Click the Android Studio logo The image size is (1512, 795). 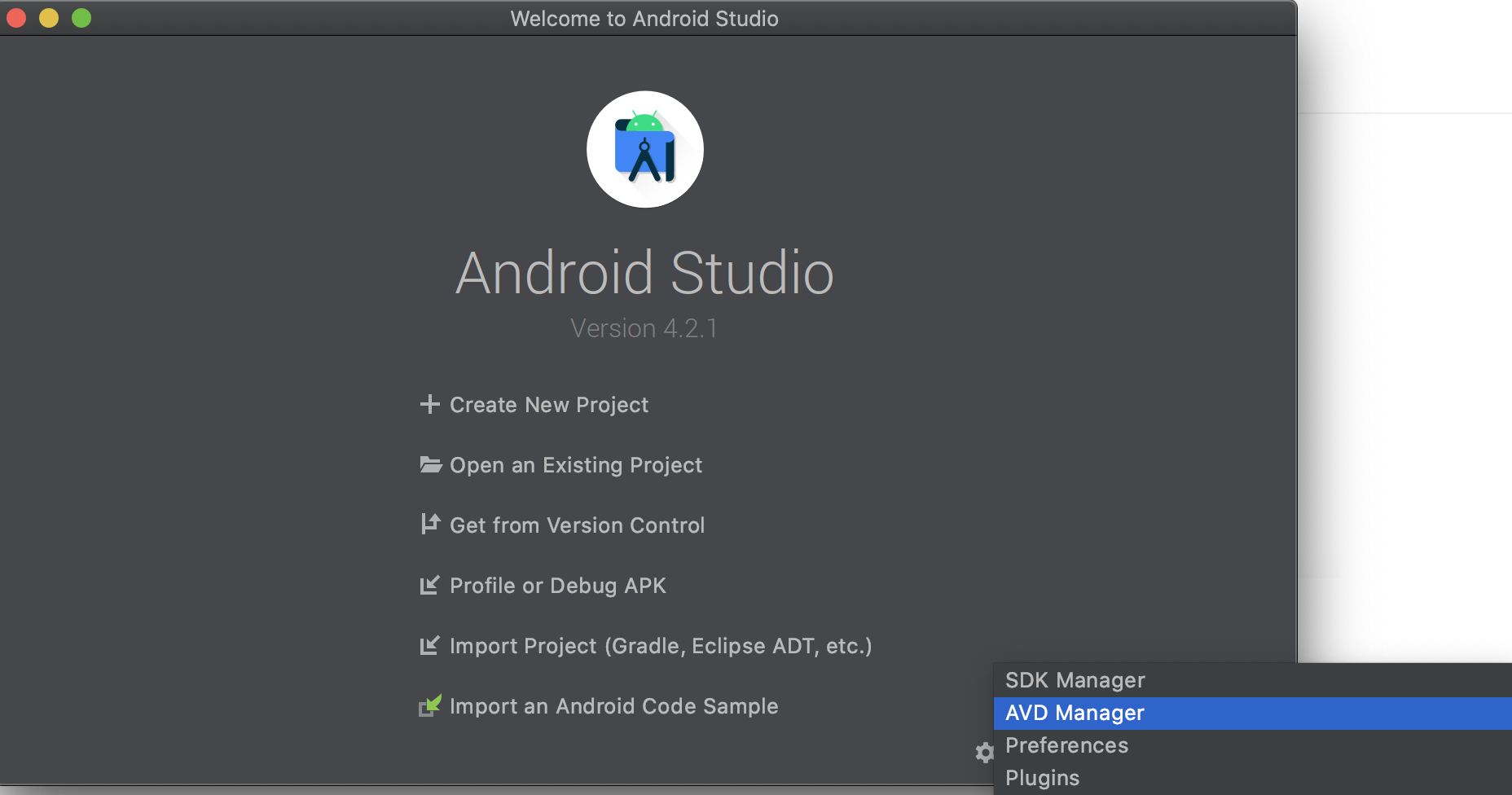645,149
